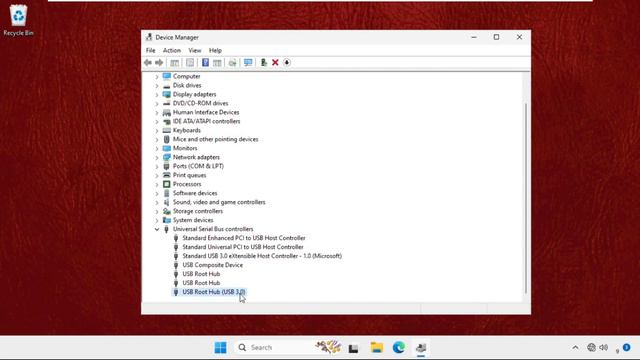Select the "Keyboards" label
Screen dimensions: 640x360
click(x=187, y=130)
